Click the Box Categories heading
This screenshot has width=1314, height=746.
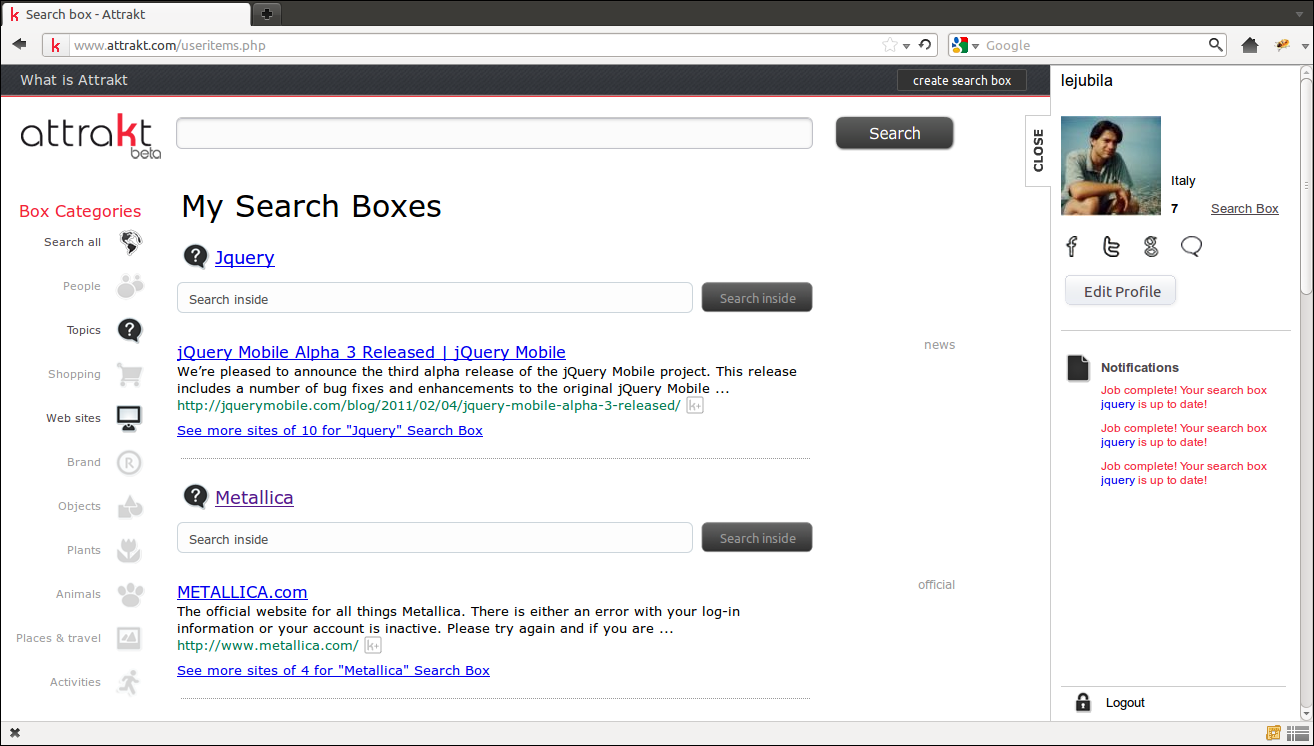pyautogui.click(x=80, y=211)
